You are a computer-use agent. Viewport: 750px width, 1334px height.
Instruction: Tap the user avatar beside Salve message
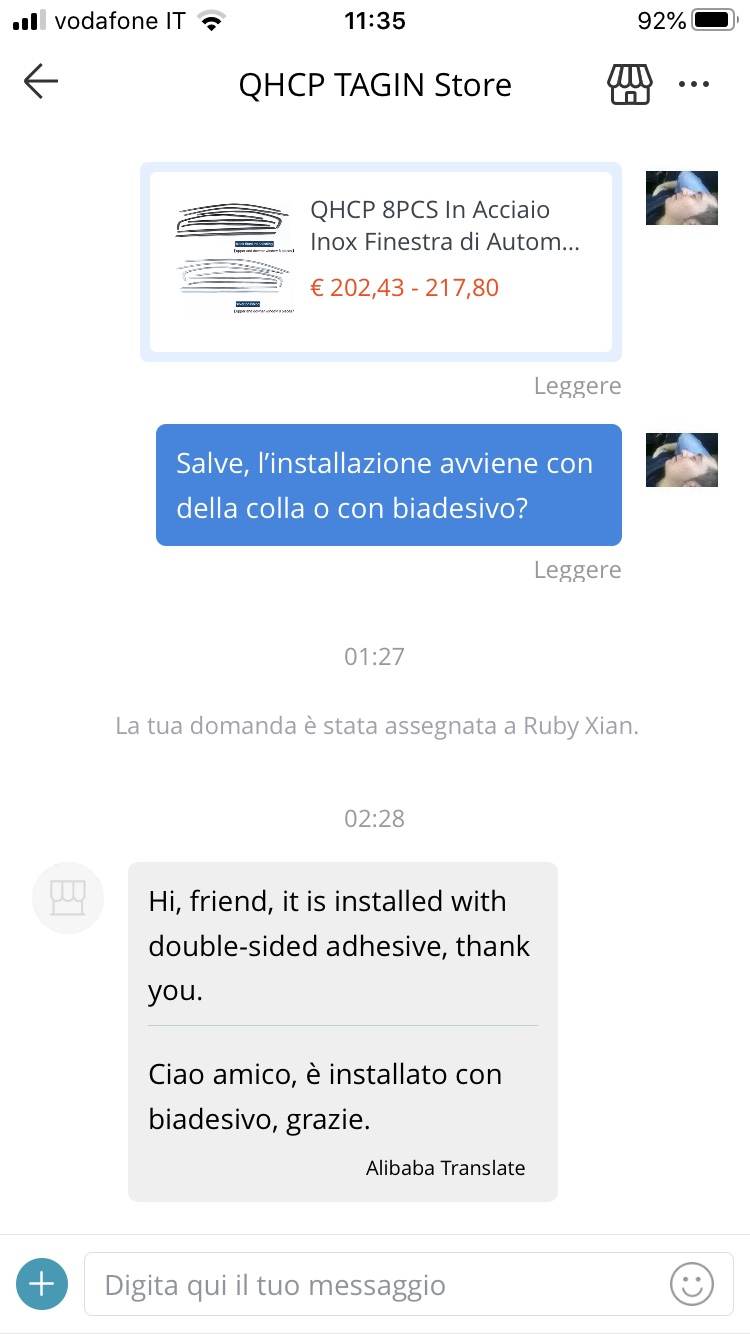(682, 459)
